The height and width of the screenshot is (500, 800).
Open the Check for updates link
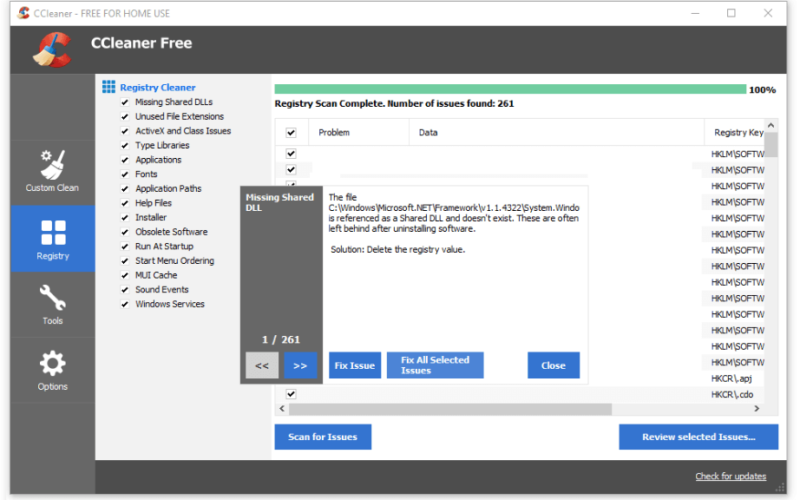coord(730,476)
